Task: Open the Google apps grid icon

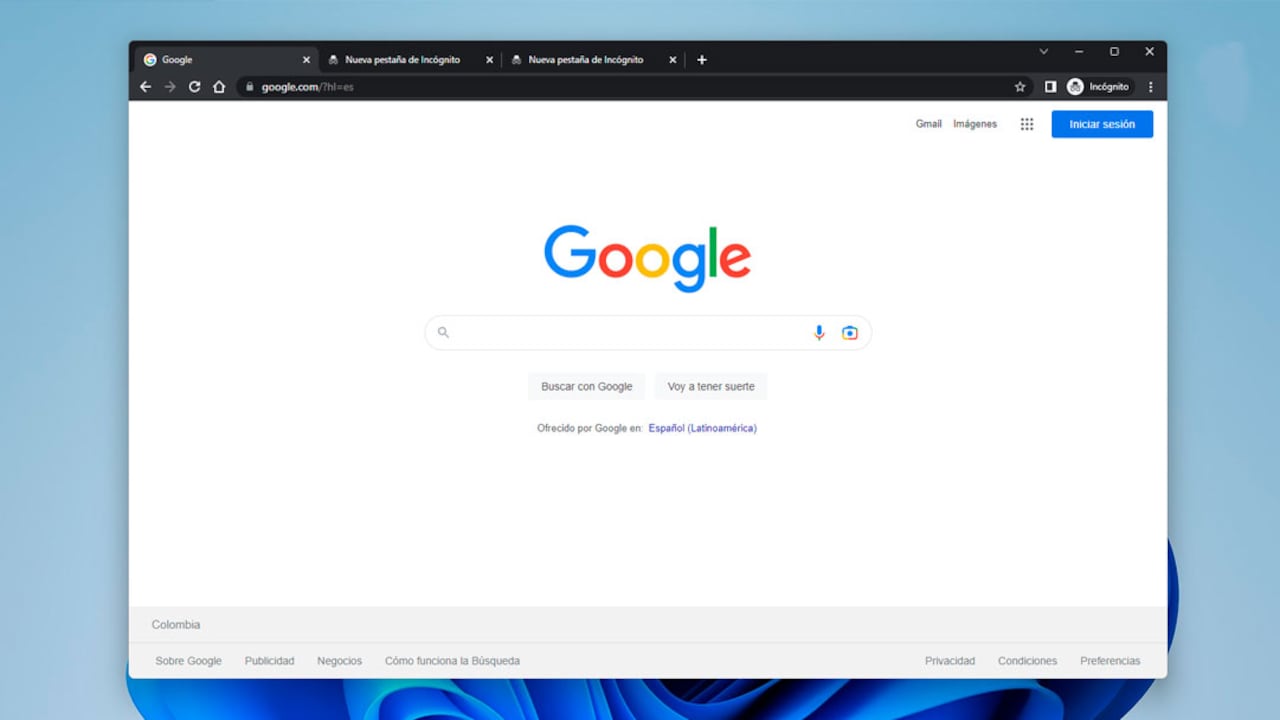Action: click(x=1026, y=123)
